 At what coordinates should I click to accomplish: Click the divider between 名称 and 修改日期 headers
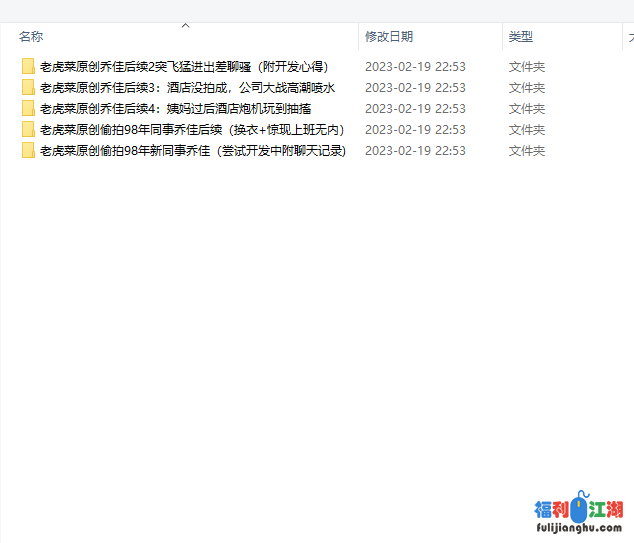coord(358,36)
